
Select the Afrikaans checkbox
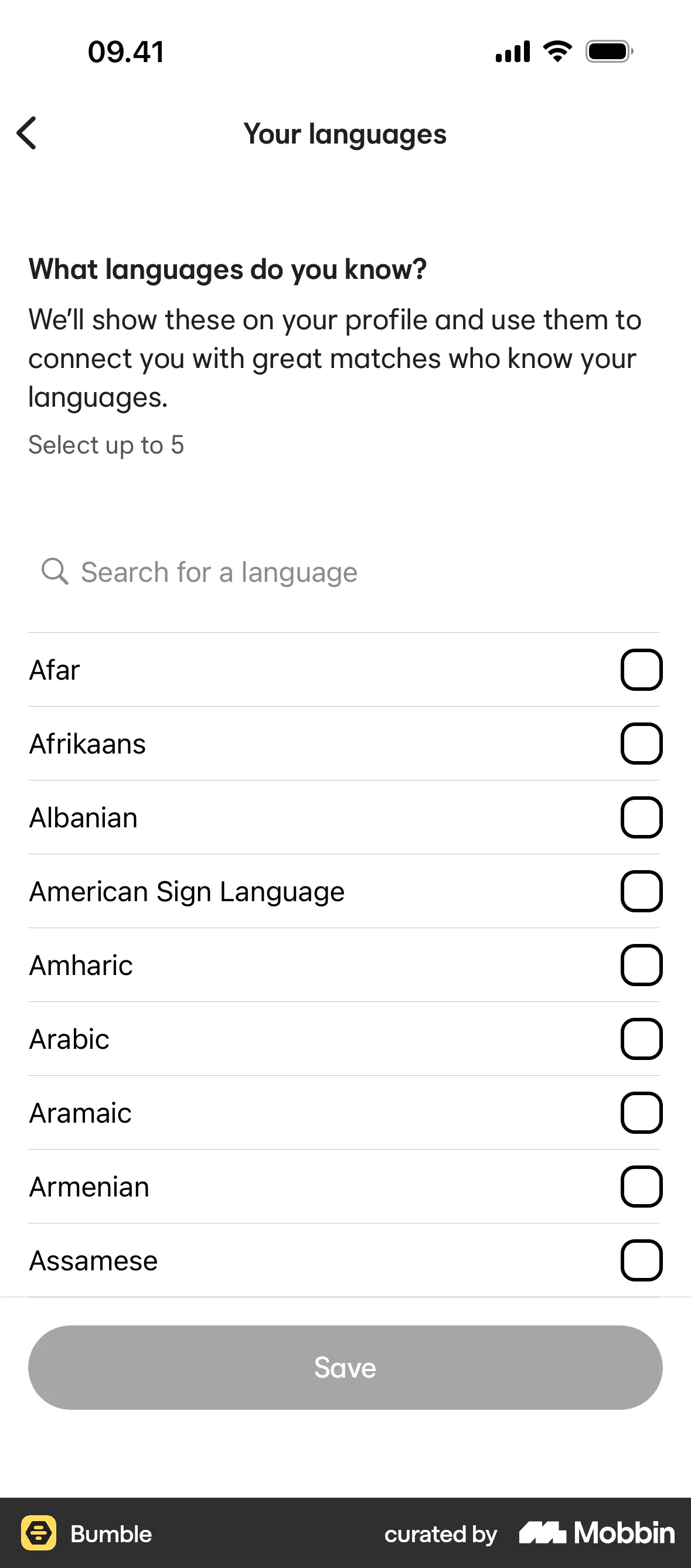coord(641,743)
